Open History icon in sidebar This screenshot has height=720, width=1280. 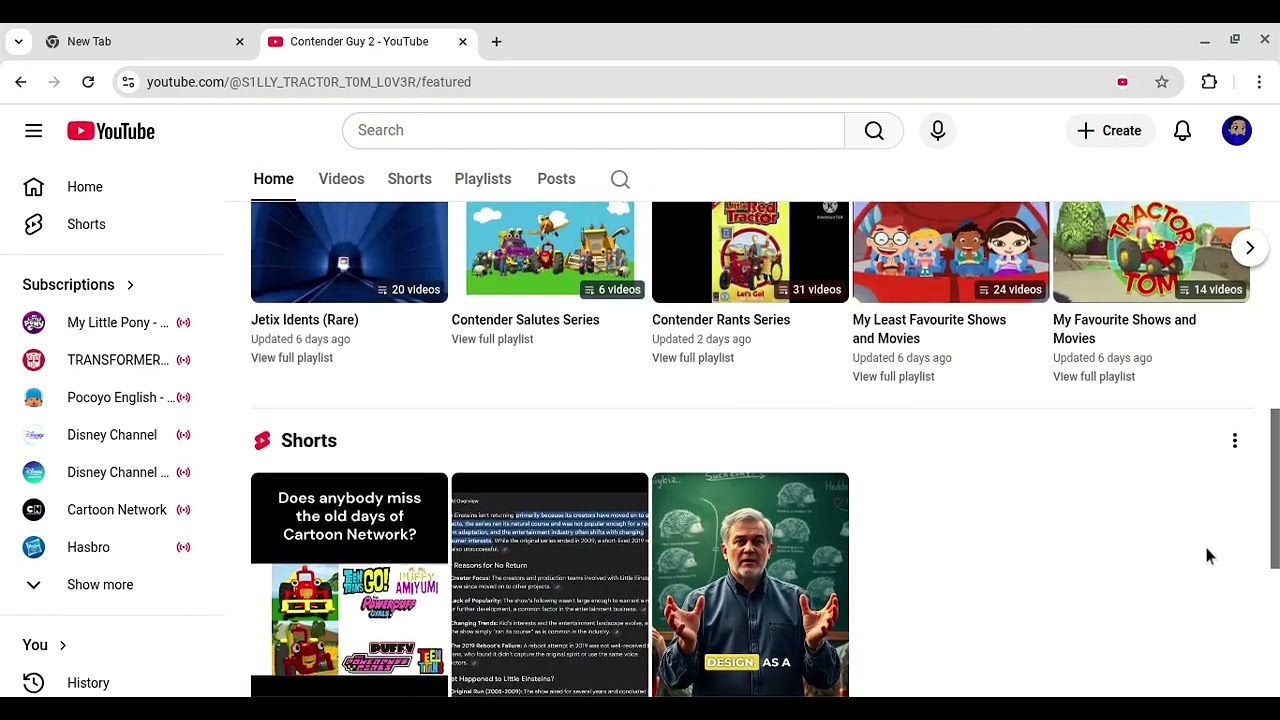(x=34, y=683)
